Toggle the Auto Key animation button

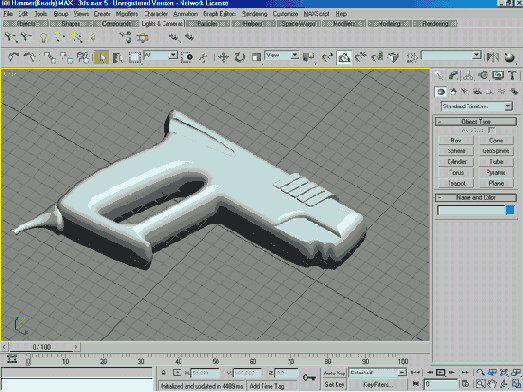coord(334,373)
